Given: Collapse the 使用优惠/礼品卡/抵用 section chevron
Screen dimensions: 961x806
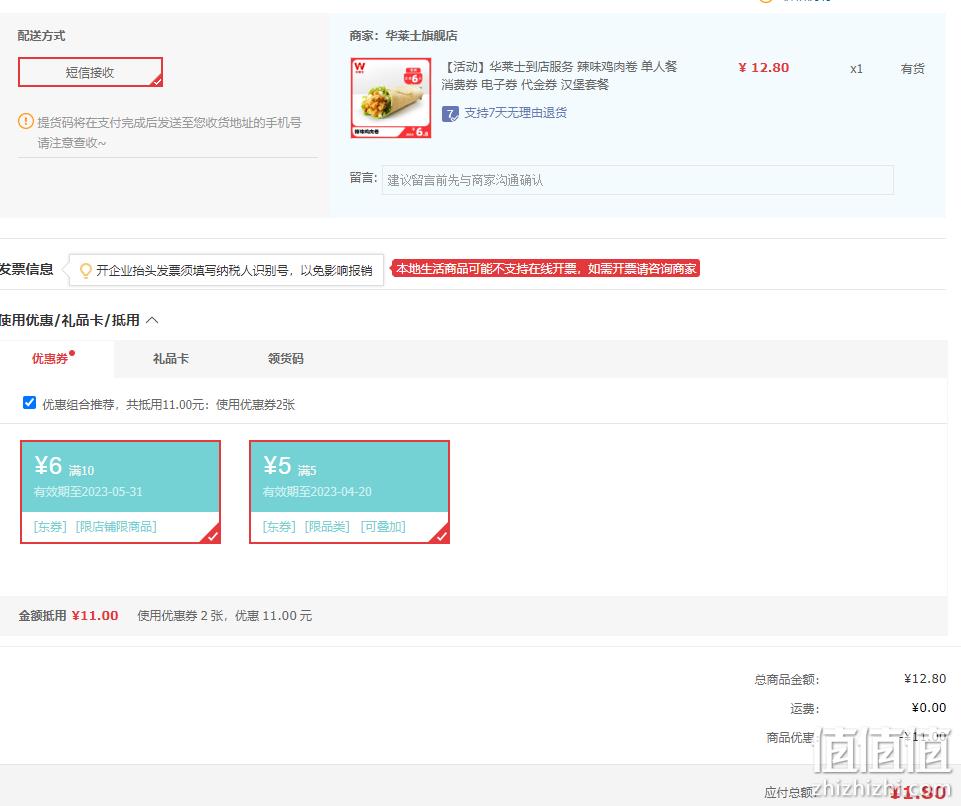Looking at the screenshot, I should pyautogui.click(x=152, y=320).
